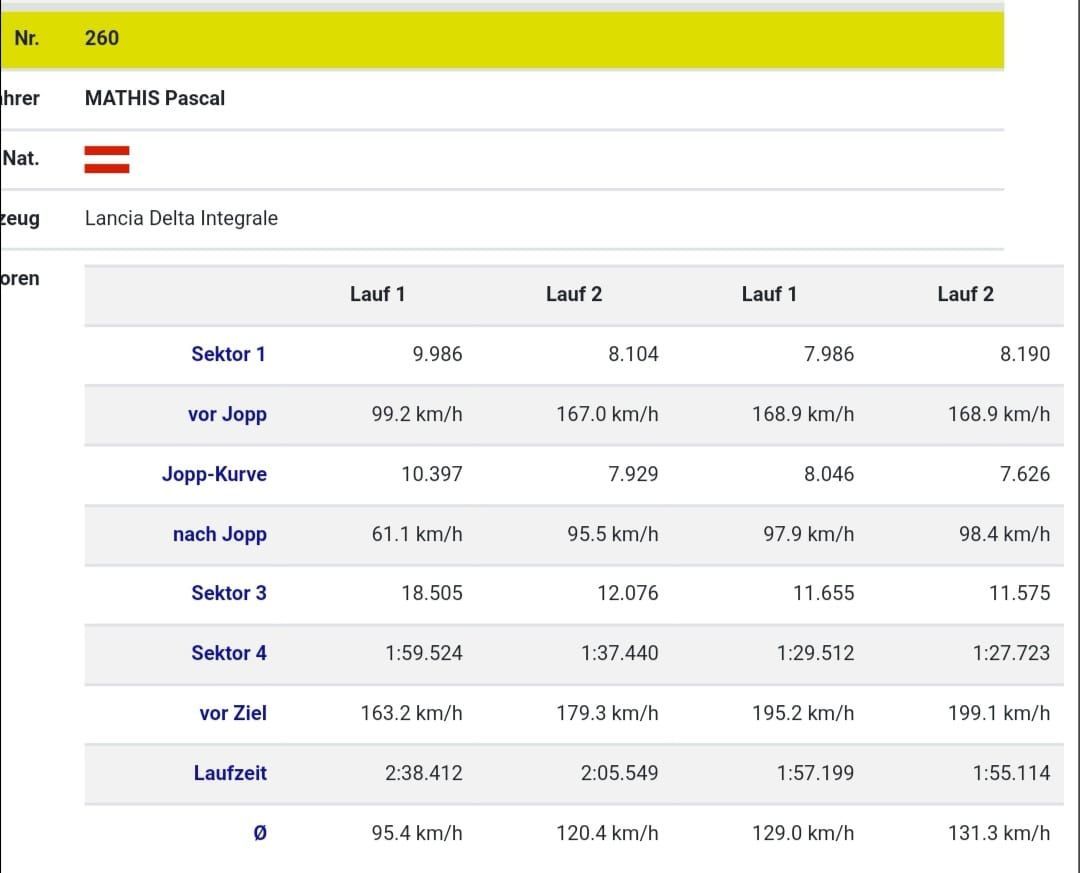Select the Sektor 3 time 11.655
Image resolution: width=1080 pixels, height=873 pixels.
click(823, 593)
